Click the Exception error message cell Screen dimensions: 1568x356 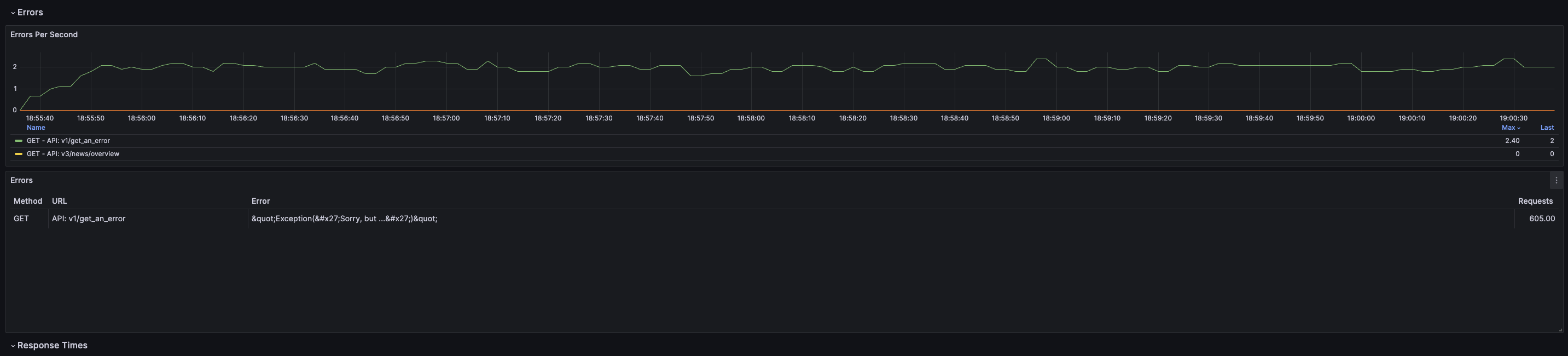pos(345,219)
